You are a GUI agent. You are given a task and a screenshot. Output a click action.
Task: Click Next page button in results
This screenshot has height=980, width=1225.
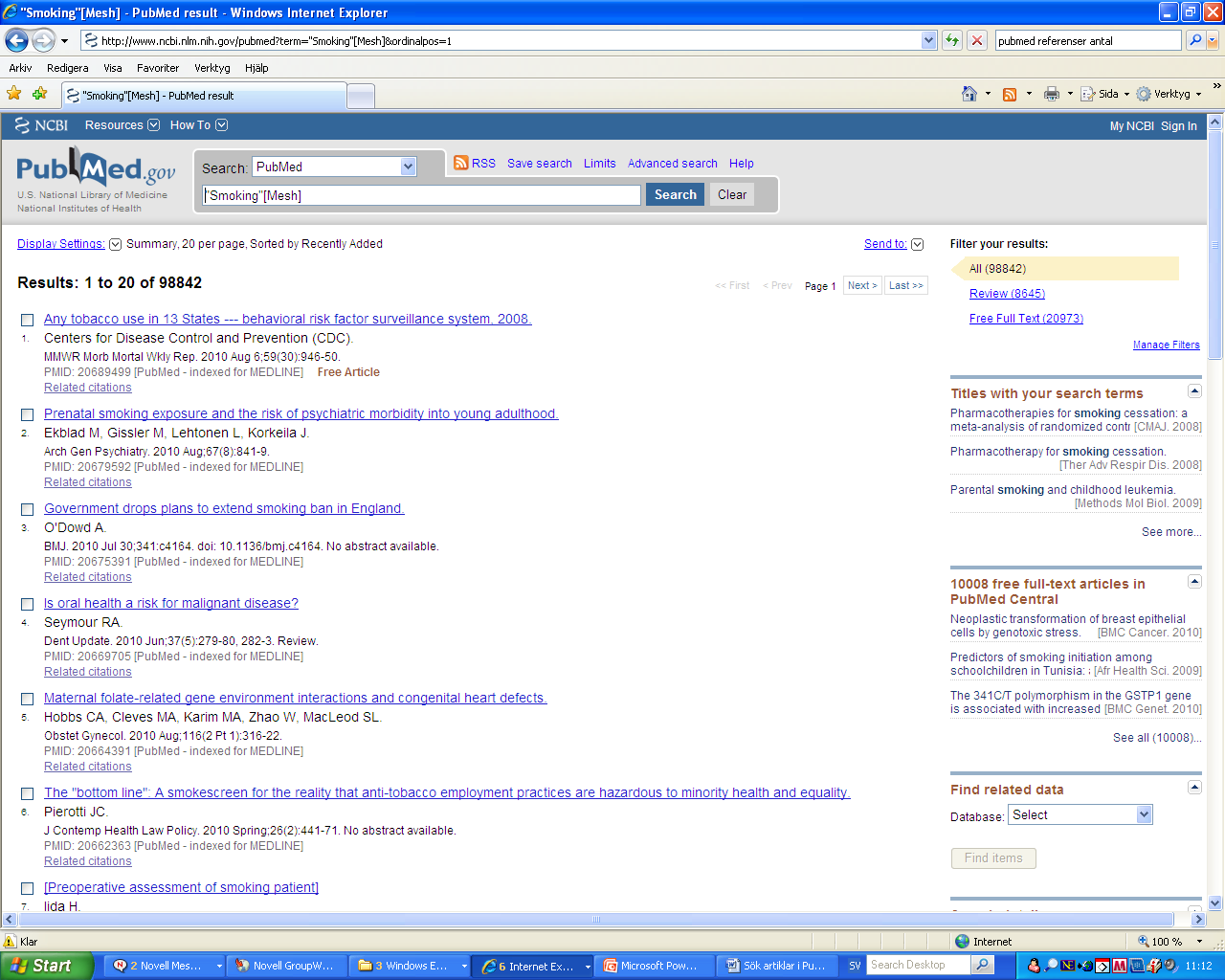[x=862, y=285]
